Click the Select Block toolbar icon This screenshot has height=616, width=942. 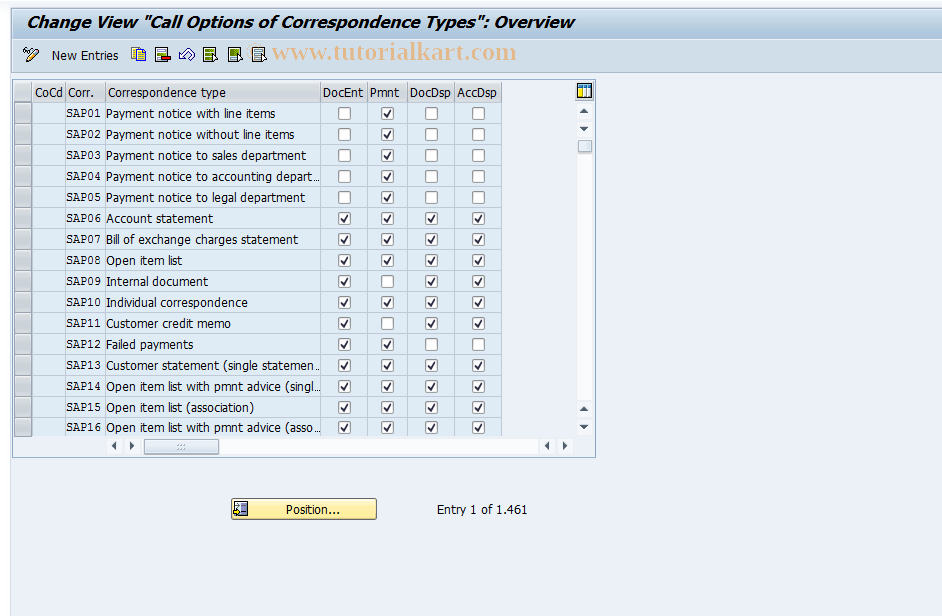coord(234,55)
